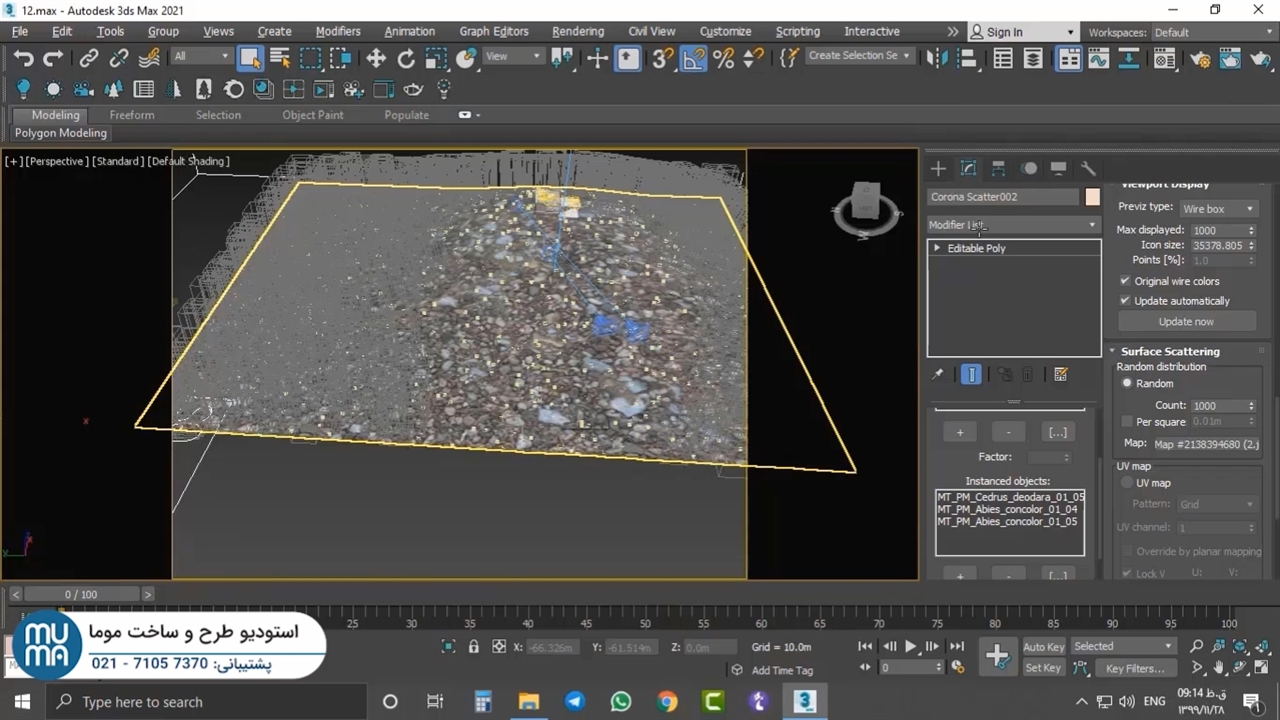Uncheck Original wire colors
The width and height of the screenshot is (1280, 720).
(1125, 281)
